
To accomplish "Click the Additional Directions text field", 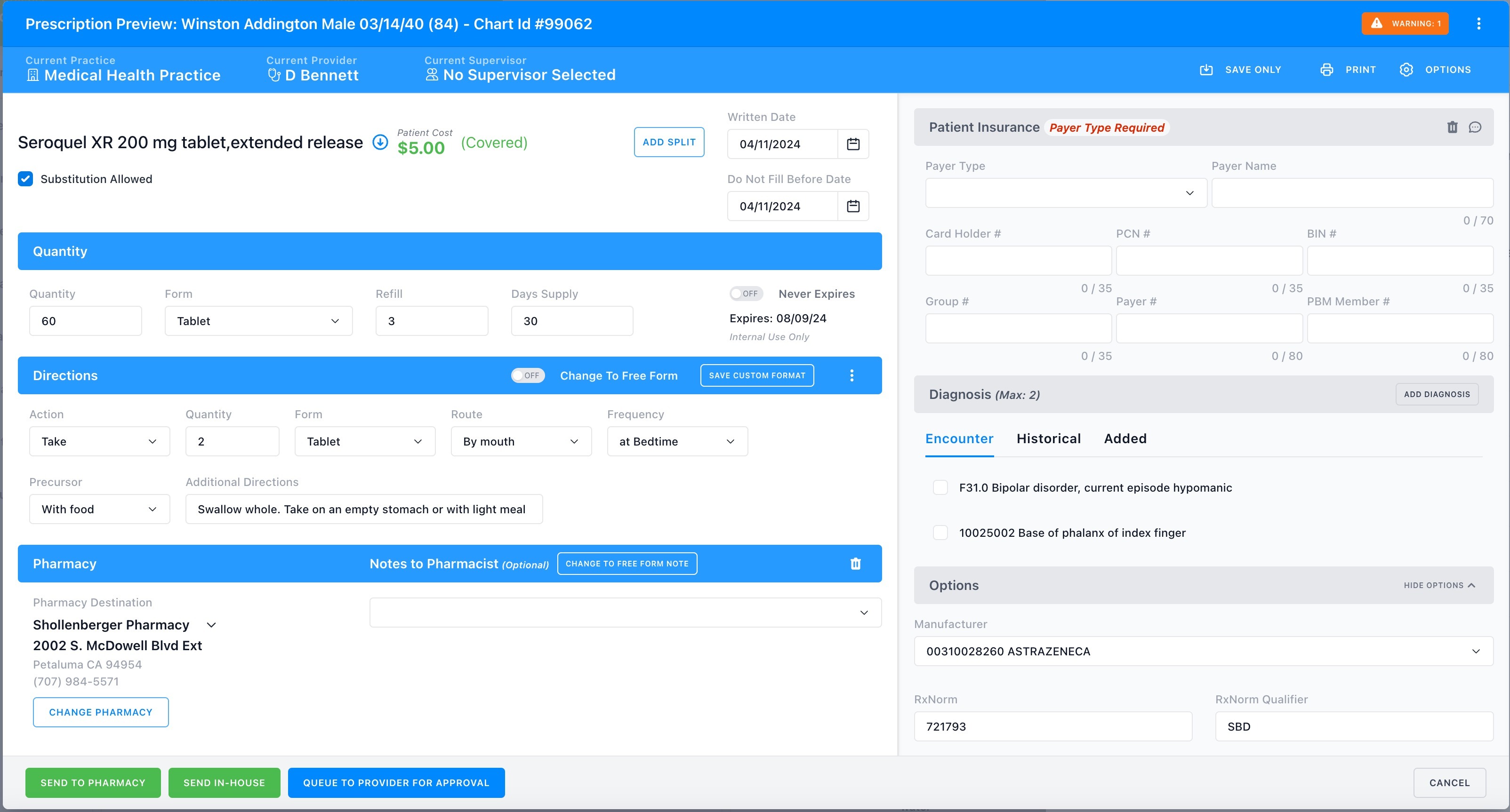I will (x=363, y=509).
